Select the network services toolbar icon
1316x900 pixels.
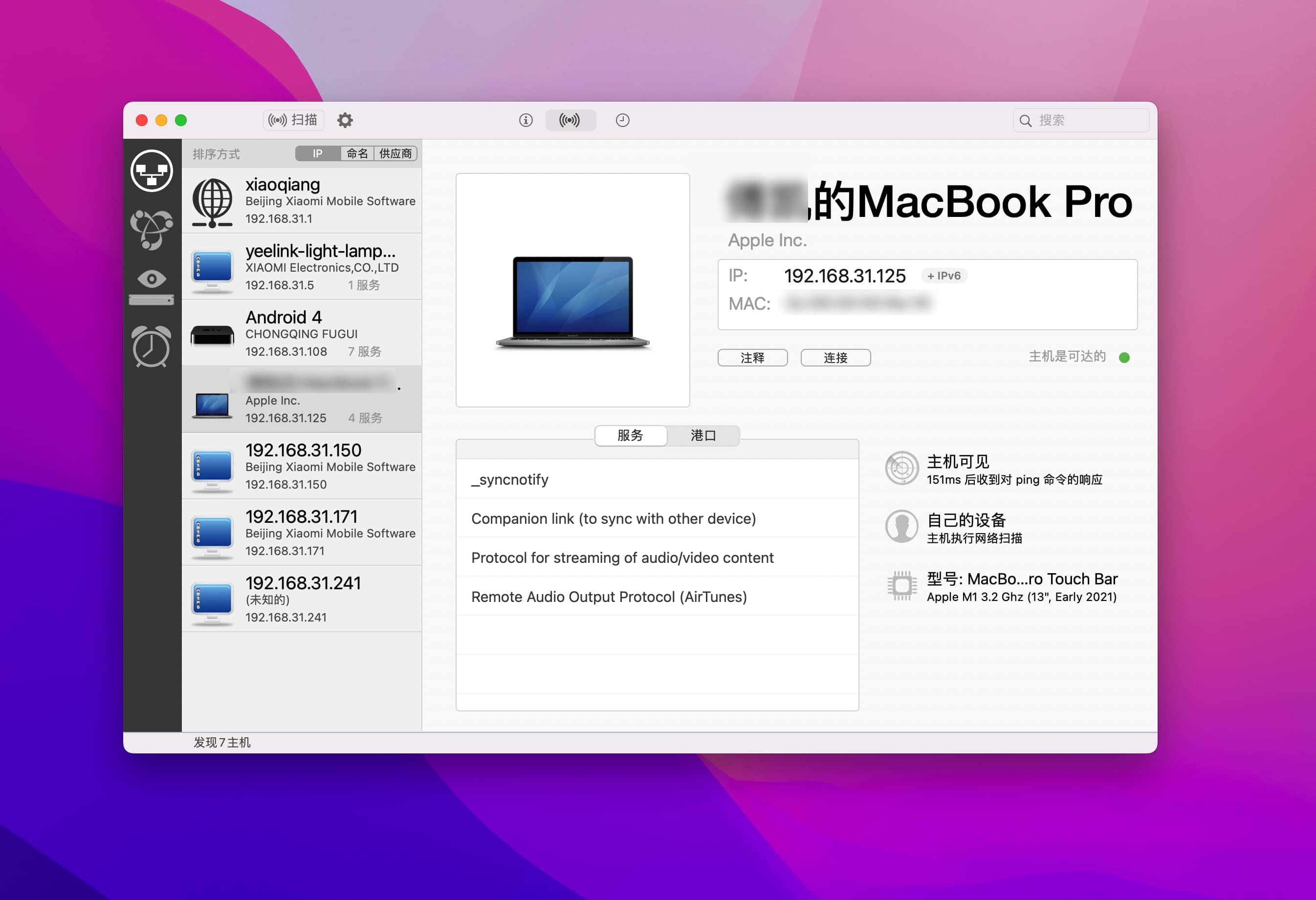point(570,120)
